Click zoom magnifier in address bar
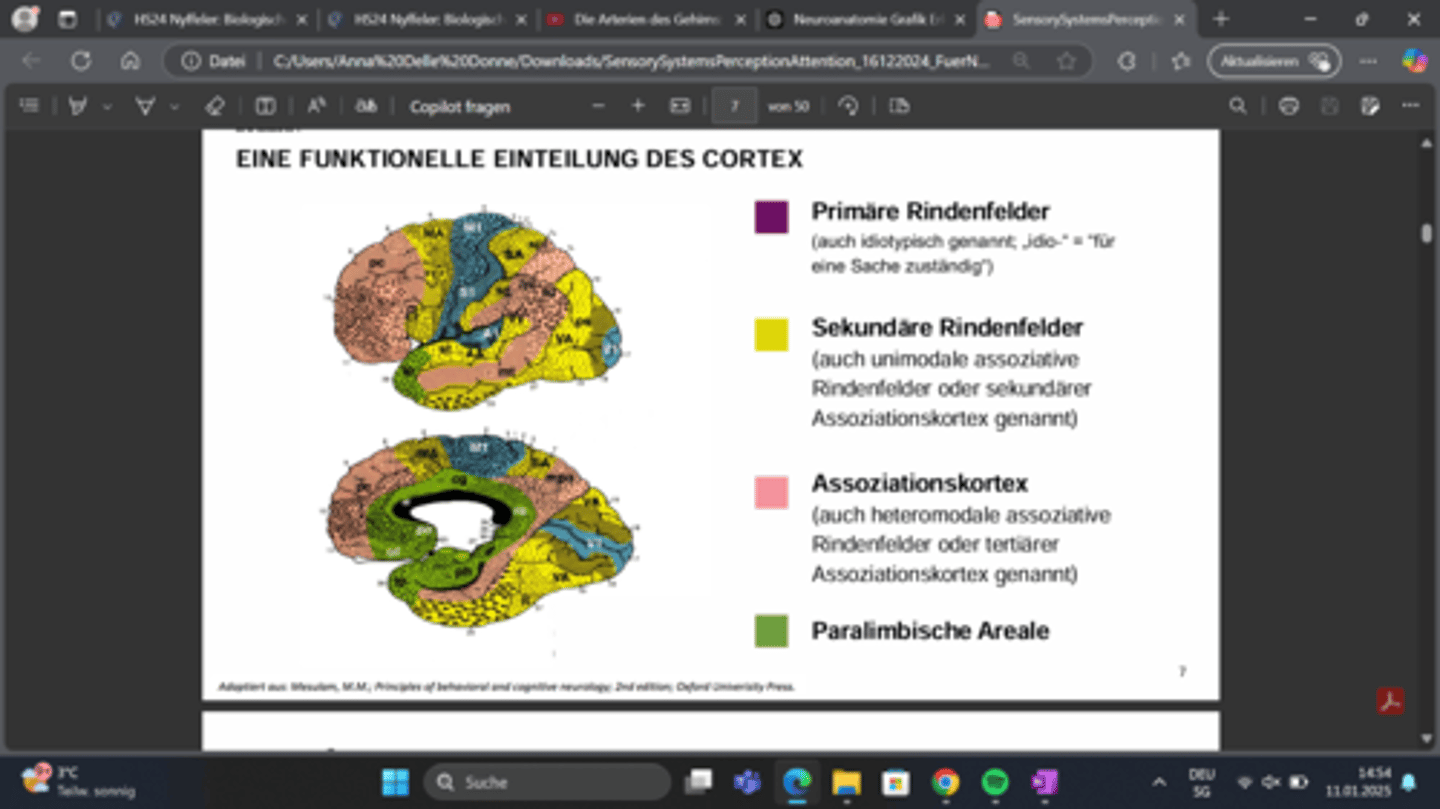1440x809 pixels. [1021, 61]
